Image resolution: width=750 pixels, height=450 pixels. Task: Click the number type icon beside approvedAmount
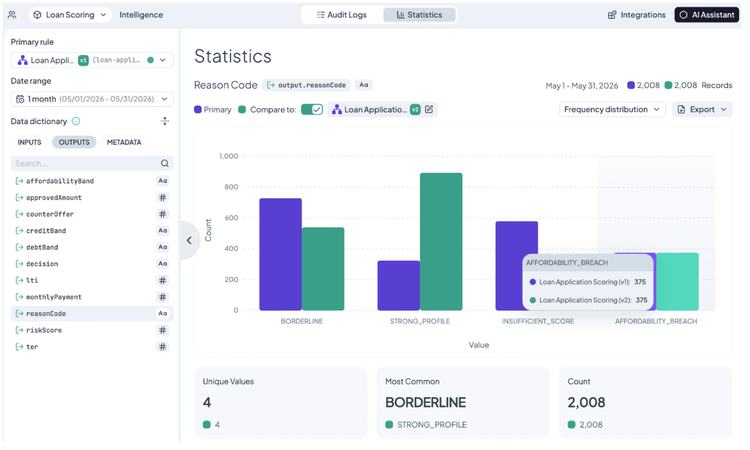click(x=163, y=198)
